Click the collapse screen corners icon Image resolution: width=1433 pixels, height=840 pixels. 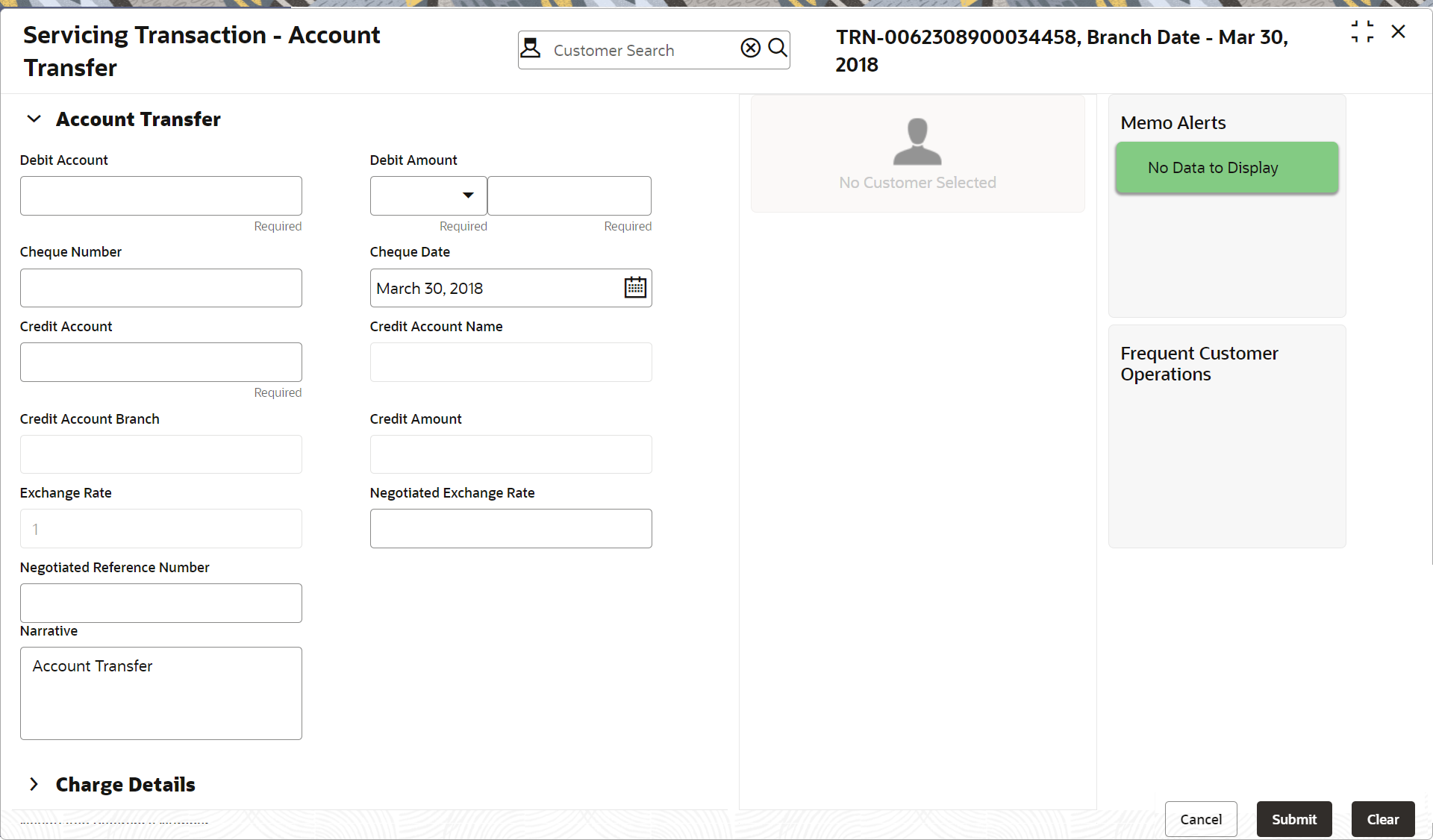[x=1361, y=32]
